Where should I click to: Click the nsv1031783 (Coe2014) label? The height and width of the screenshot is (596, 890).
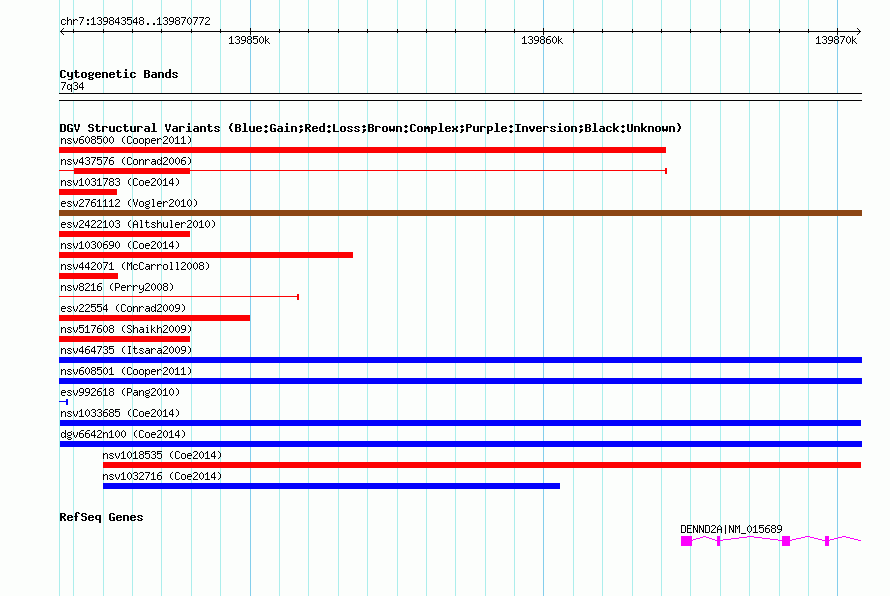point(120,182)
